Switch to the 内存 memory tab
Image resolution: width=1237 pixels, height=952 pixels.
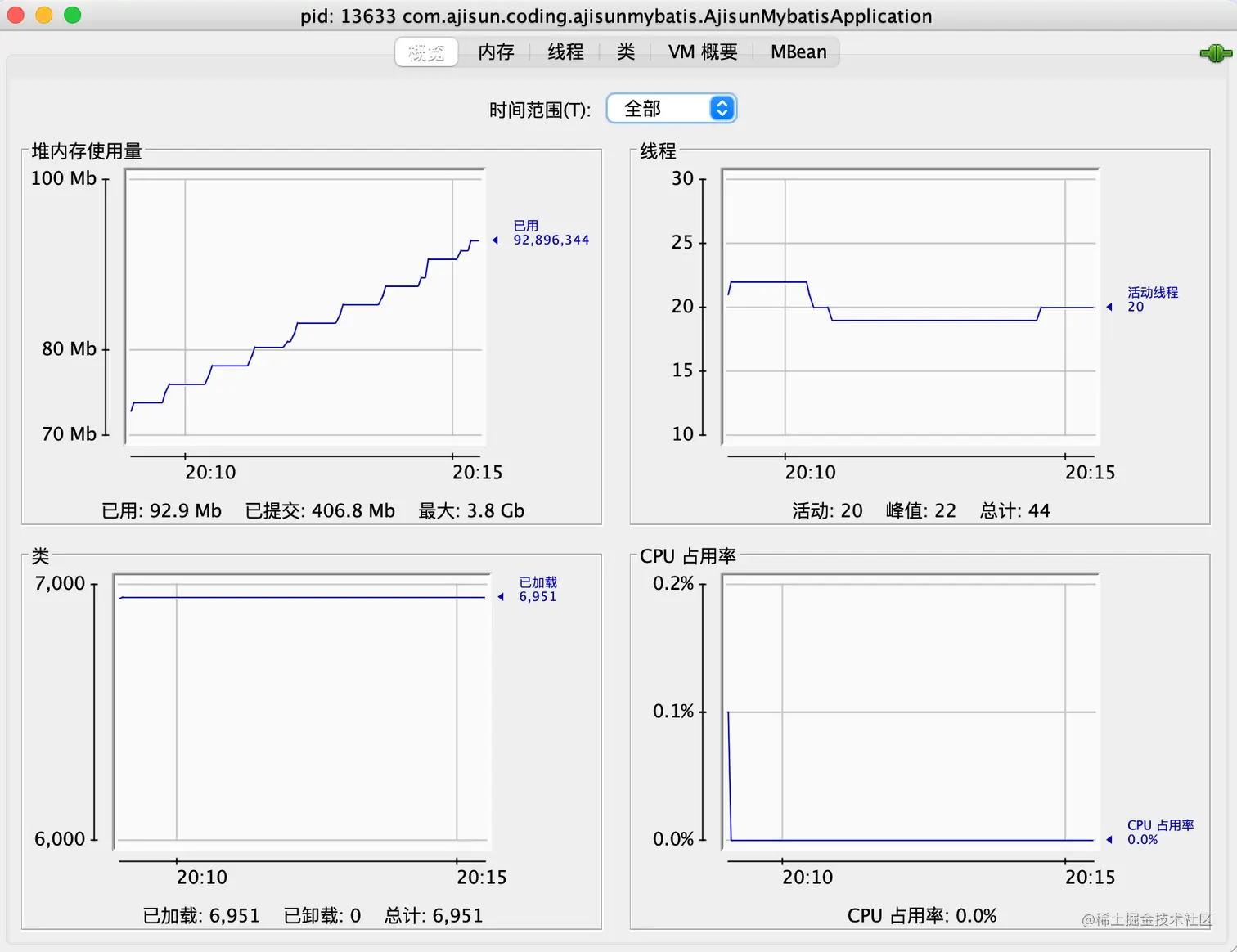496,52
